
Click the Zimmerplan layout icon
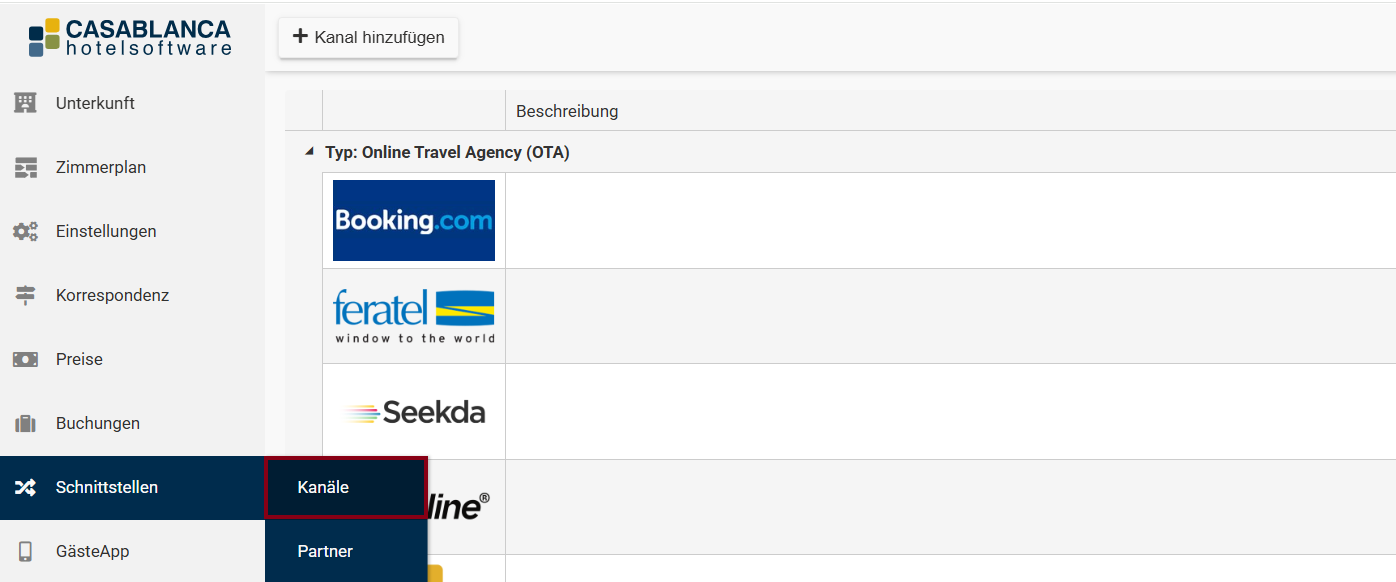click(25, 167)
